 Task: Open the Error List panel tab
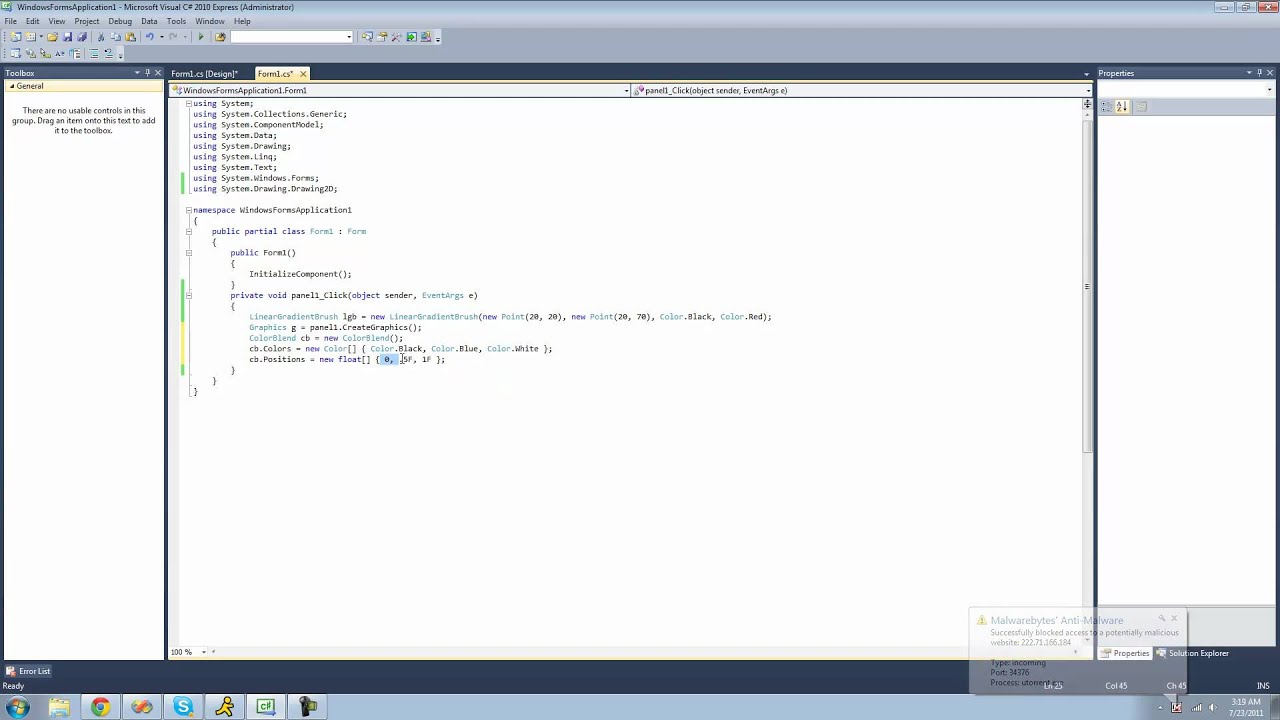point(27,671)
